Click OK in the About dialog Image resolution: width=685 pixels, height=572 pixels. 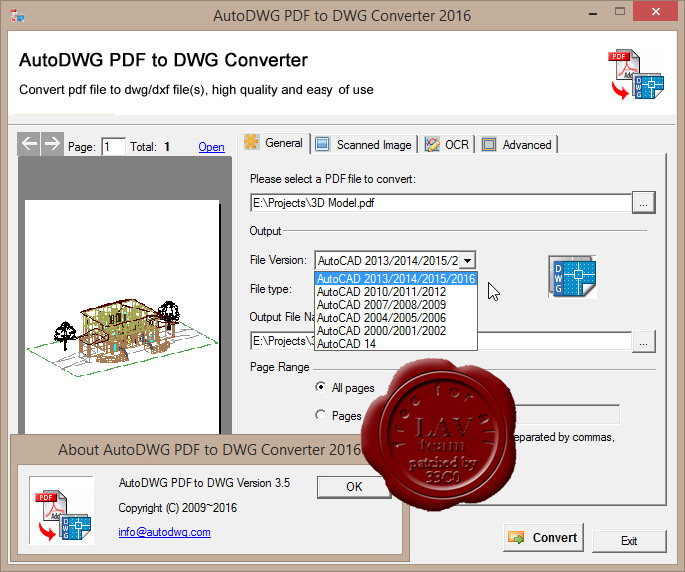pos(354,487)
